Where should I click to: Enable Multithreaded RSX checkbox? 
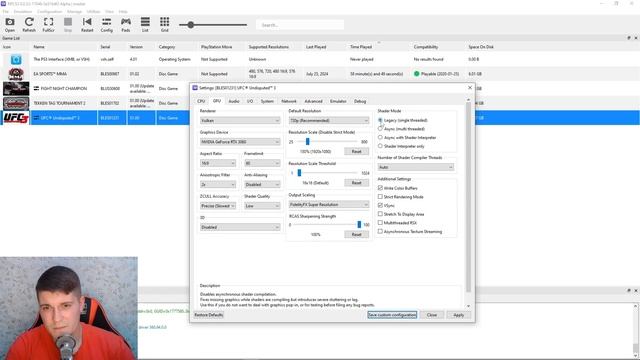click(380, 223)
